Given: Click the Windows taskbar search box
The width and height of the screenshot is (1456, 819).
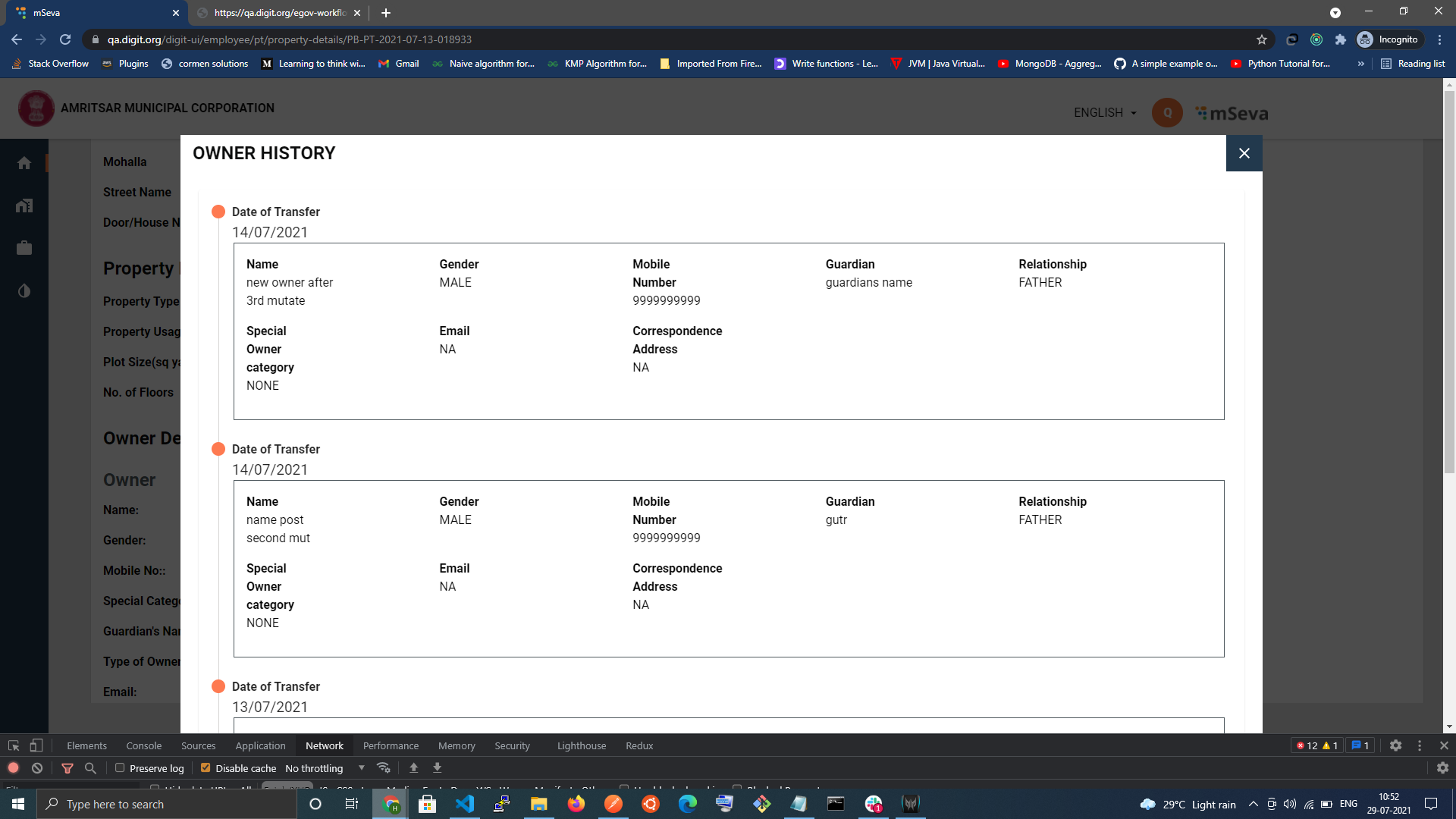Looking at the screenshot, I should click(167, 804).
